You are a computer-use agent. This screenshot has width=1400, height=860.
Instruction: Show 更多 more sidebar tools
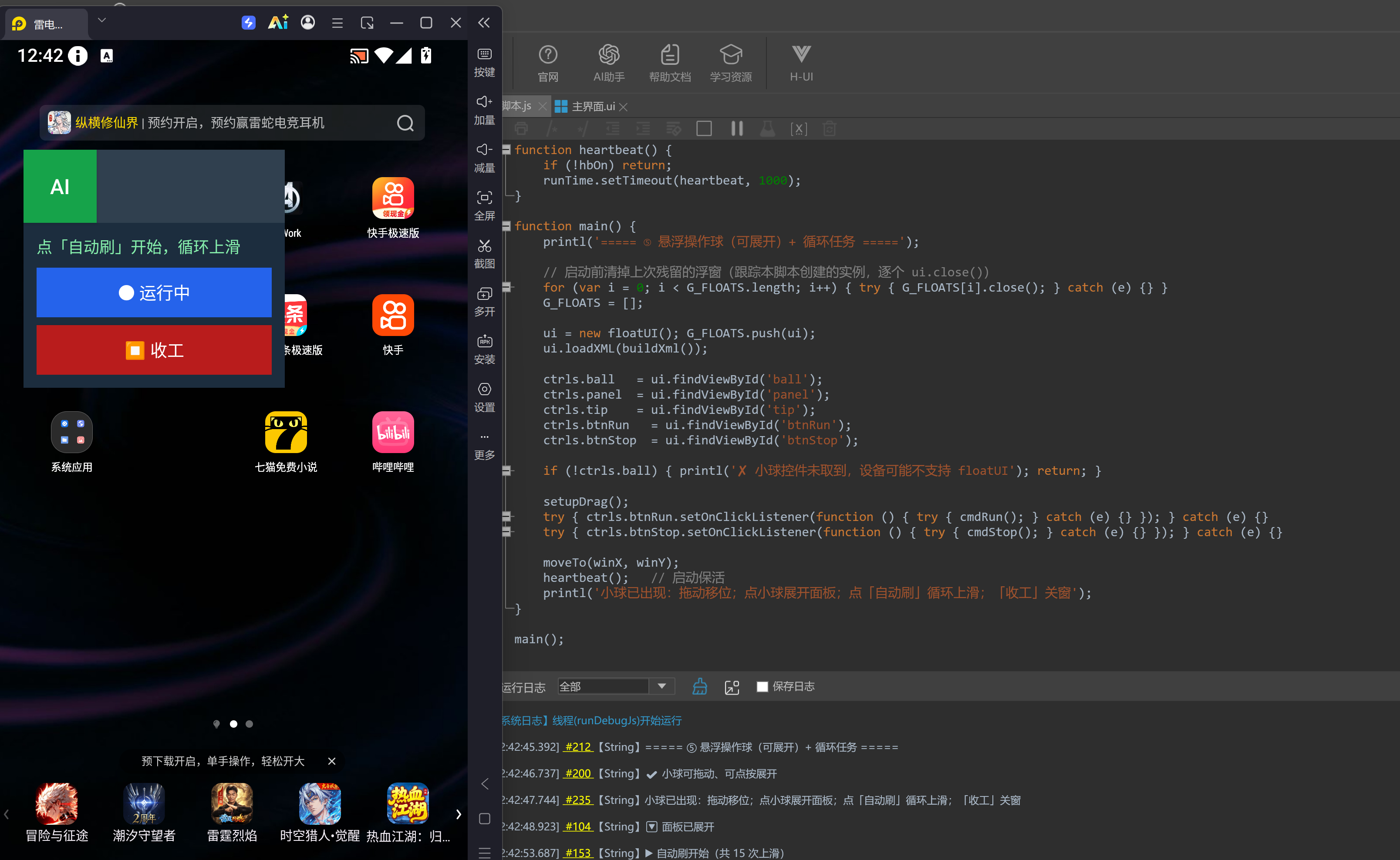pyautogui.click(x=484, y=446)
